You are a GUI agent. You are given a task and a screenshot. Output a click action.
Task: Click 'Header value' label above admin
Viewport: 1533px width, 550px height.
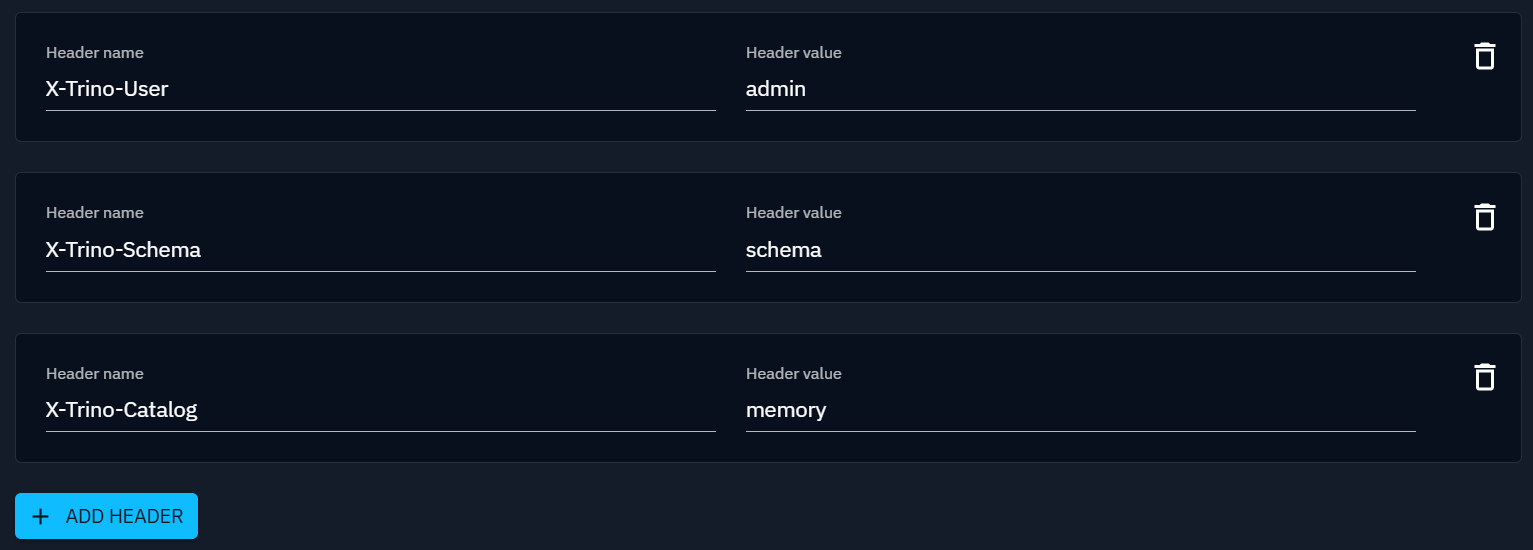pyautogui.click(x=794, y=53)
